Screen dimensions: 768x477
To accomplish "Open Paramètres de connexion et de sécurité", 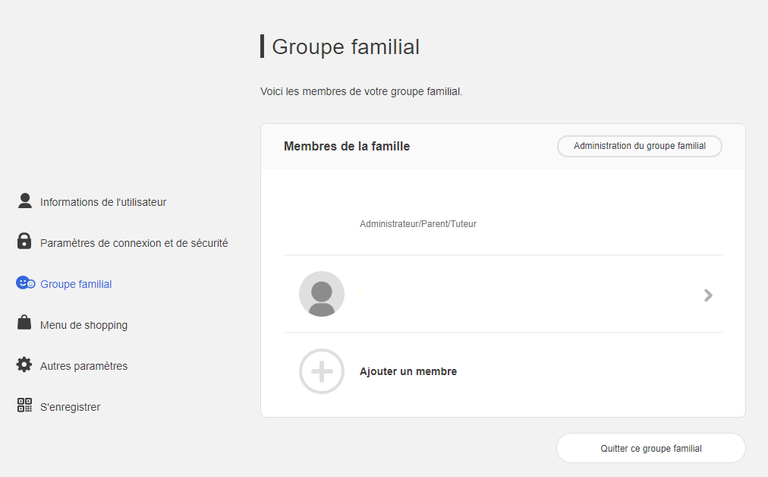I will pos(134,243).
